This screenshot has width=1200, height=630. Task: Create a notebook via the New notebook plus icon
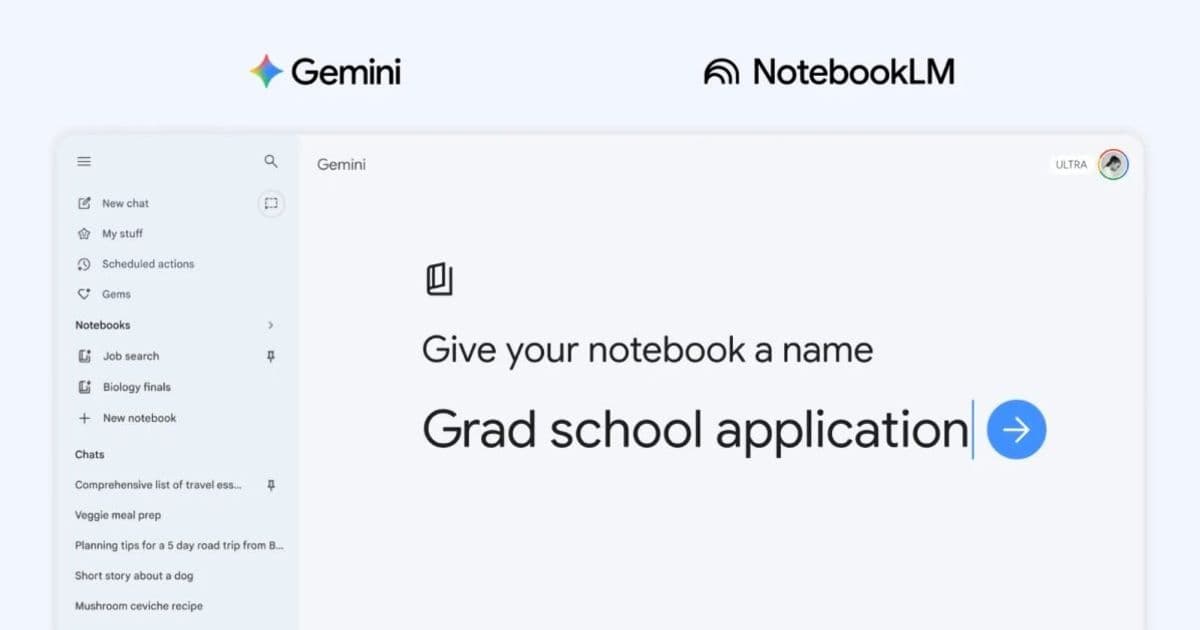(84, 417)
